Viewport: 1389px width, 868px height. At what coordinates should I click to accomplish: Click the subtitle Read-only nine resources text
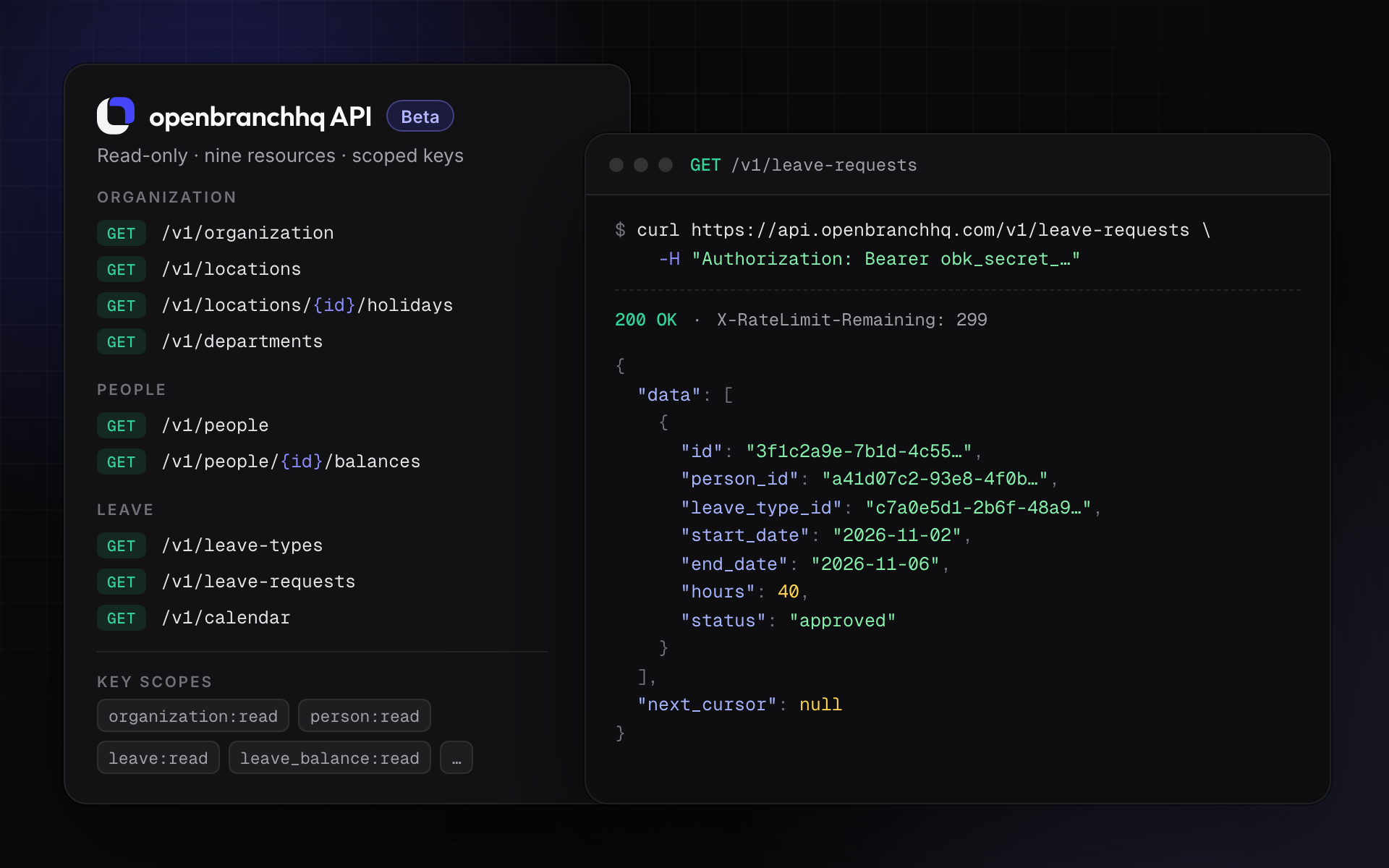[281, 156]
